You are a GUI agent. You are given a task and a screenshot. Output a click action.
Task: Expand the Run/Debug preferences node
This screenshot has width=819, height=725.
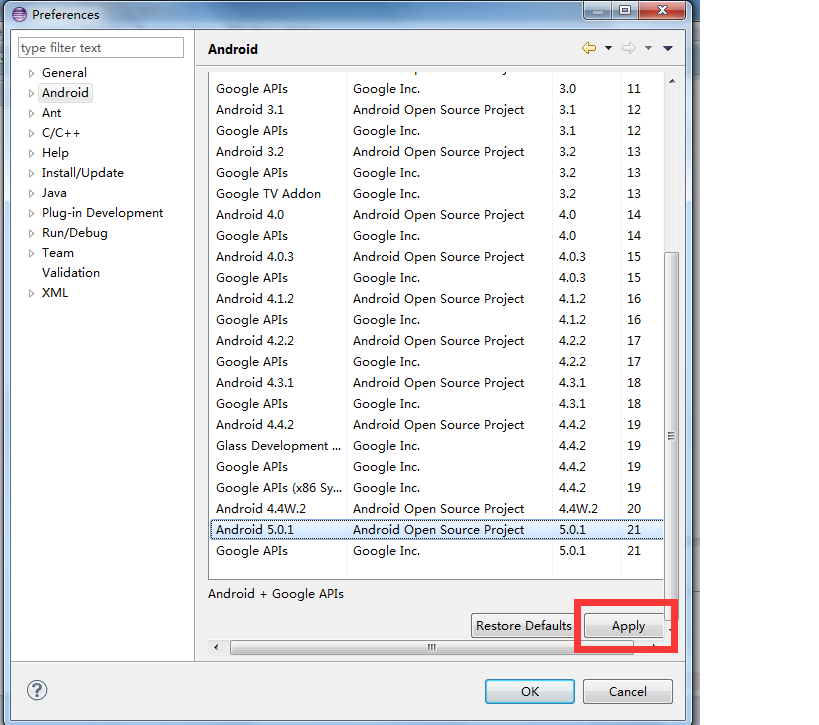click(x=31, y=233)
